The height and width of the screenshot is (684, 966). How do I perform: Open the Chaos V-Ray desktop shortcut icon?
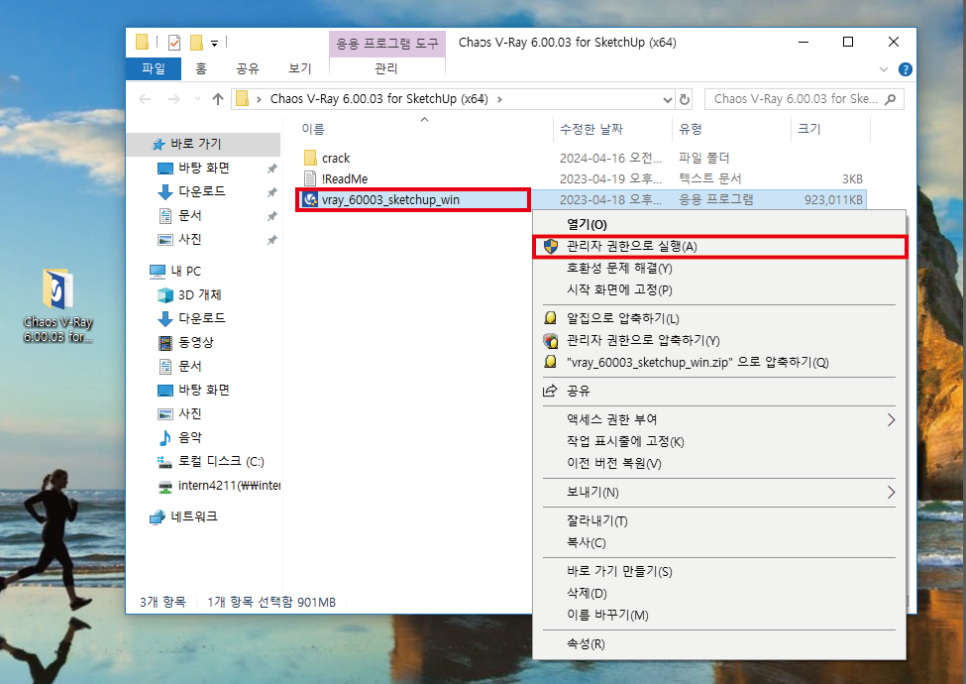coord(58,288)
